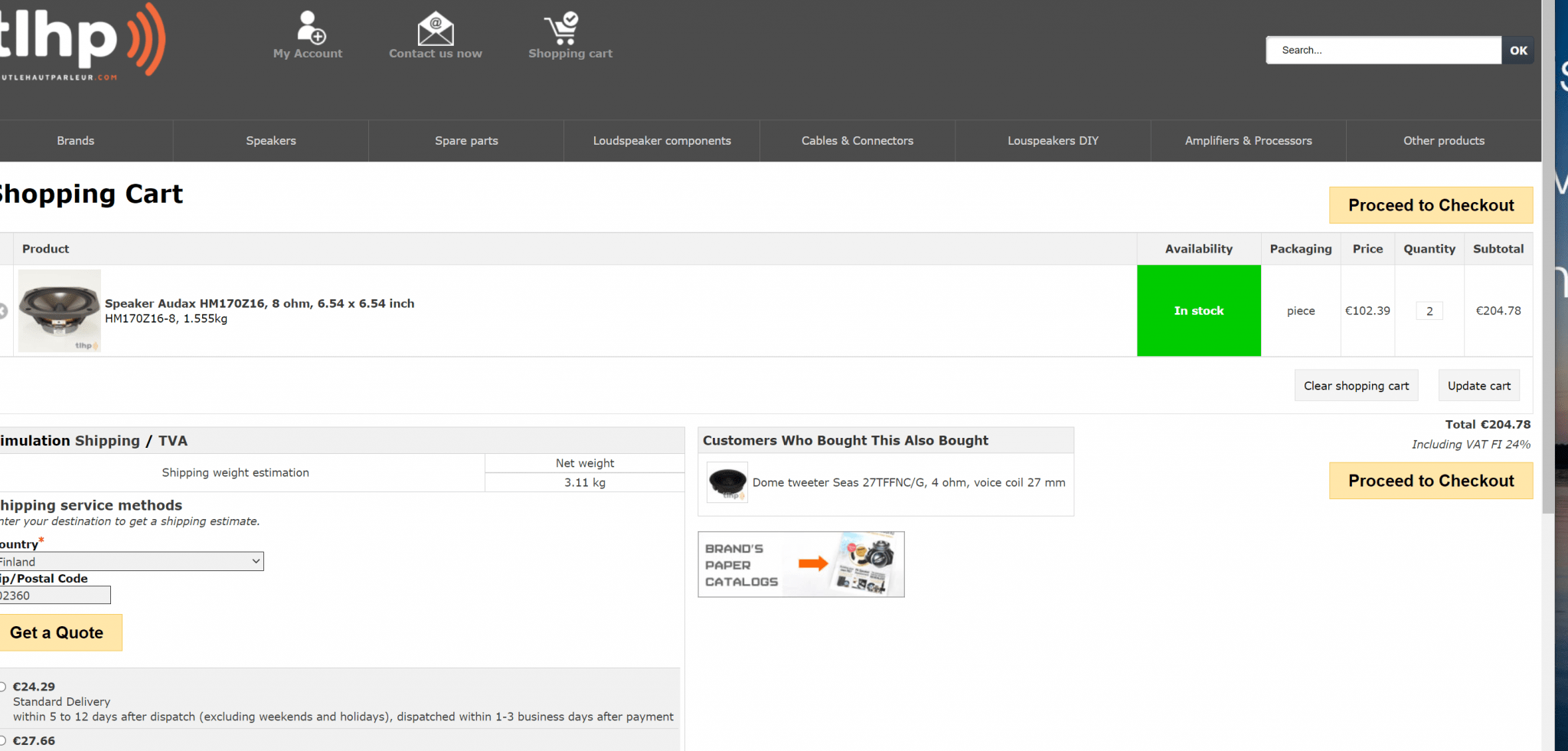Submit search with the OK button
The width and height of the screenshot is (1568, 751).
1518,51
